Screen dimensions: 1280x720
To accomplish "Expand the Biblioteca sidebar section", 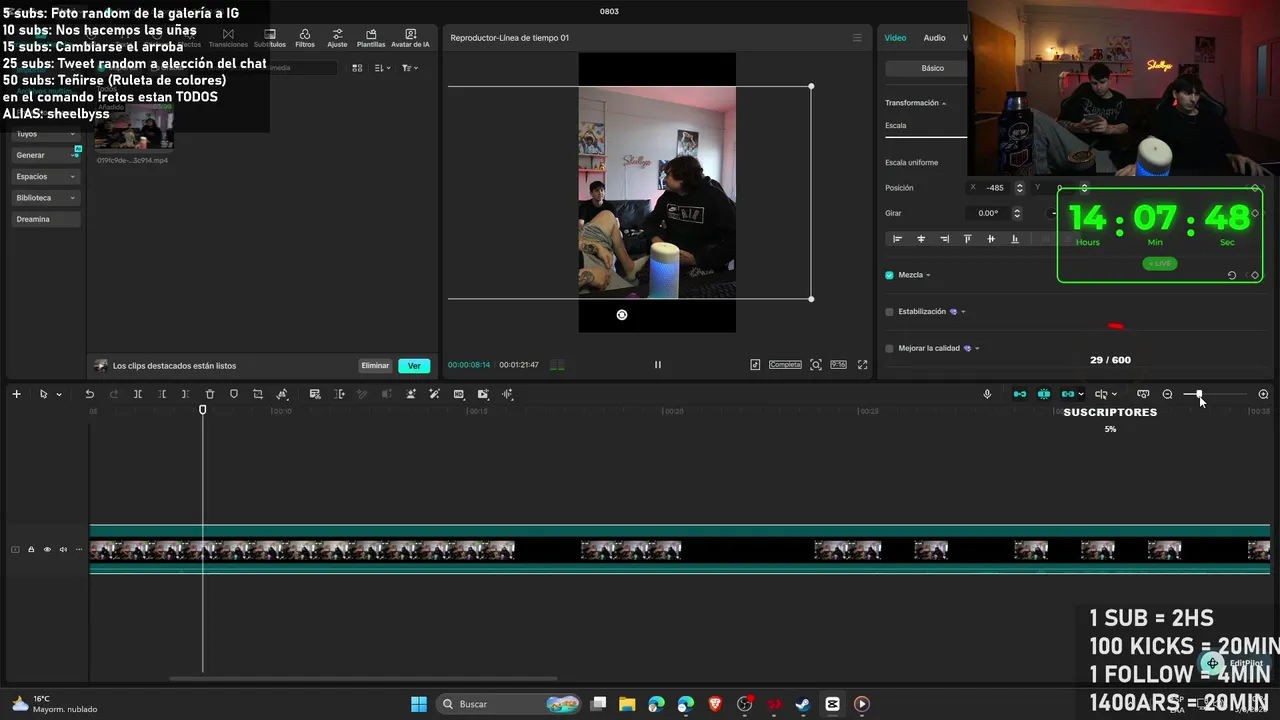I will click(x=46, y=198).
